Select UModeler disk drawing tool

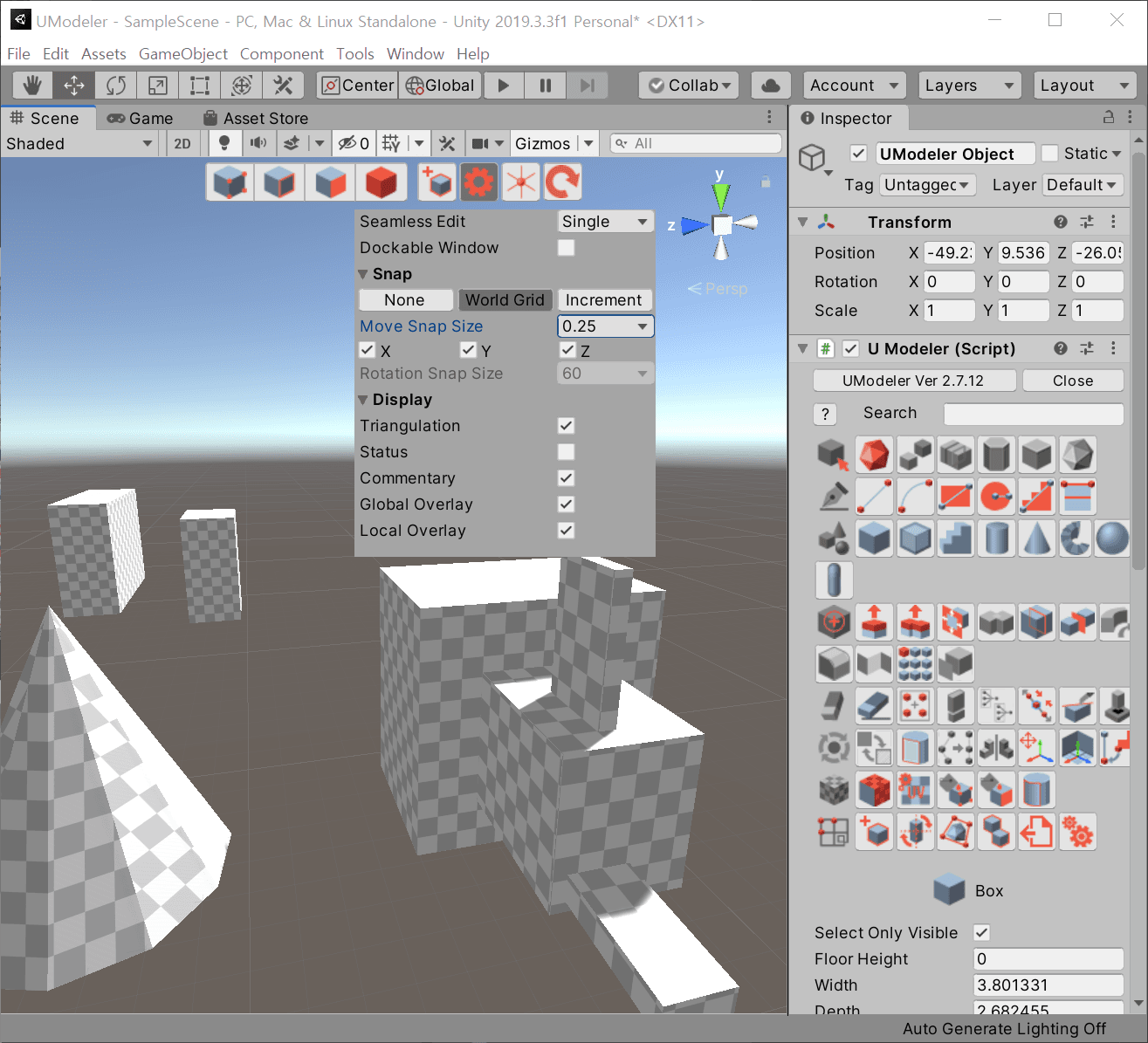pyautogui.click(x=996, y=497)
